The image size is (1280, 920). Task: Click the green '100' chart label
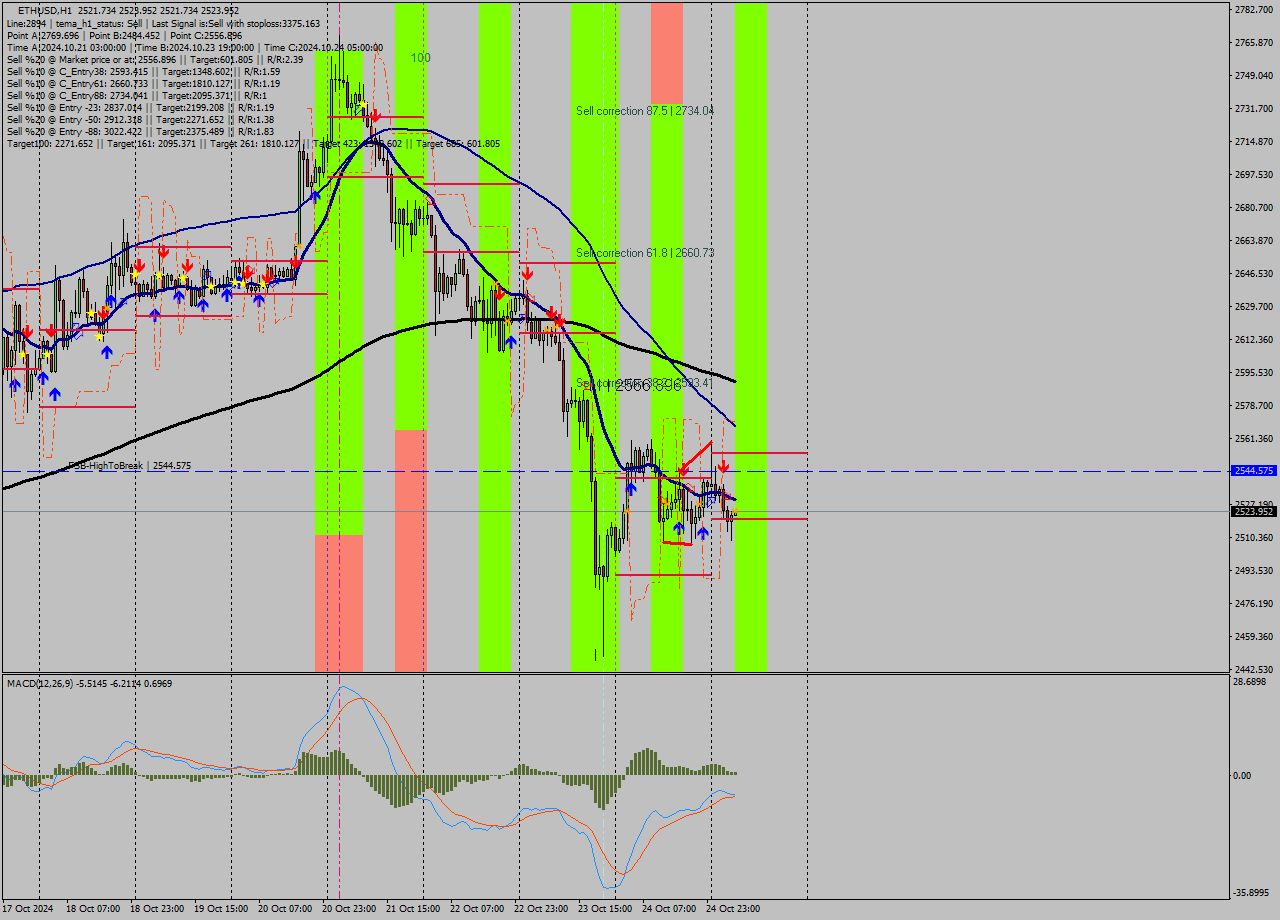tap(420, 58)
